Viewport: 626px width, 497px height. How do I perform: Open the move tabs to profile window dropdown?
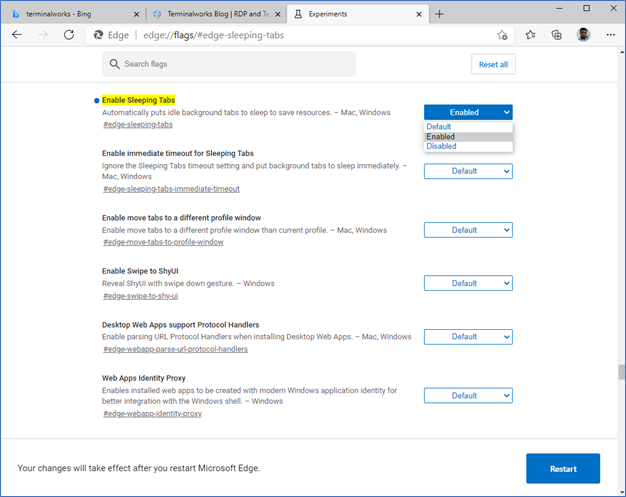tap(468, 230)
